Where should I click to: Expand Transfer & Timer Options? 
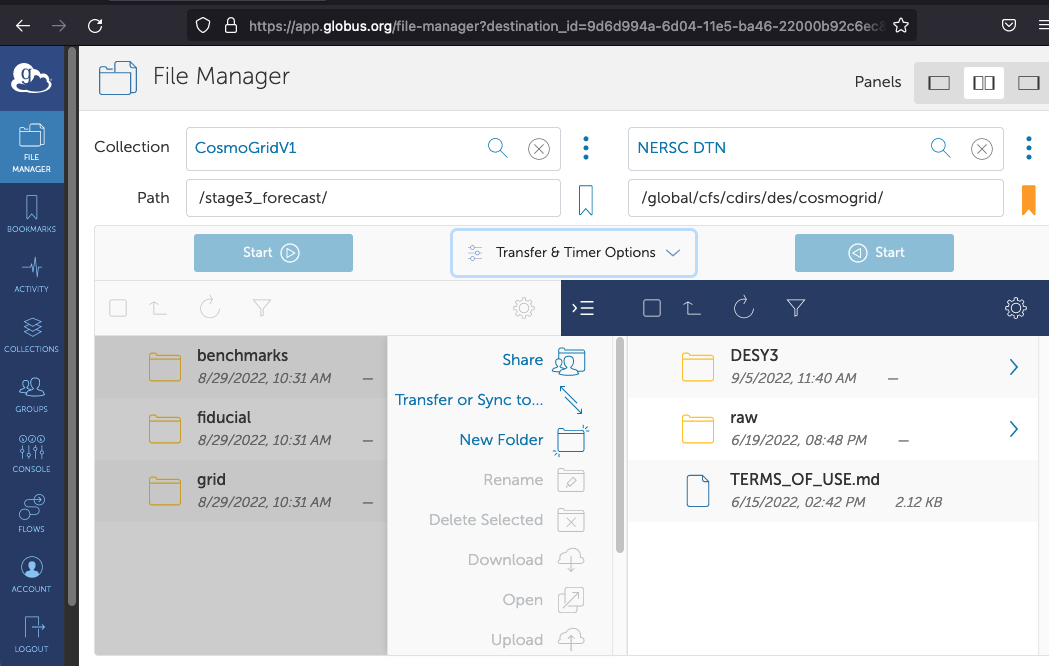(574, 253)
